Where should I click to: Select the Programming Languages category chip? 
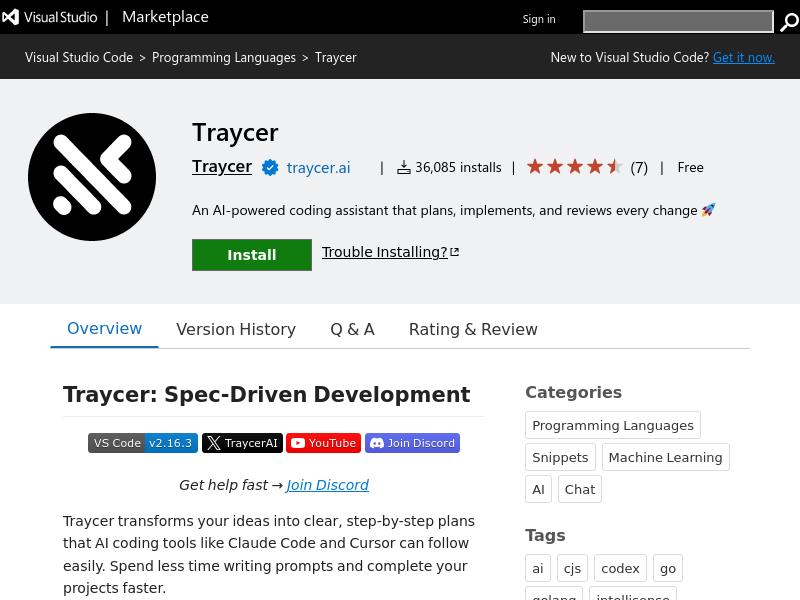point(613,425)
